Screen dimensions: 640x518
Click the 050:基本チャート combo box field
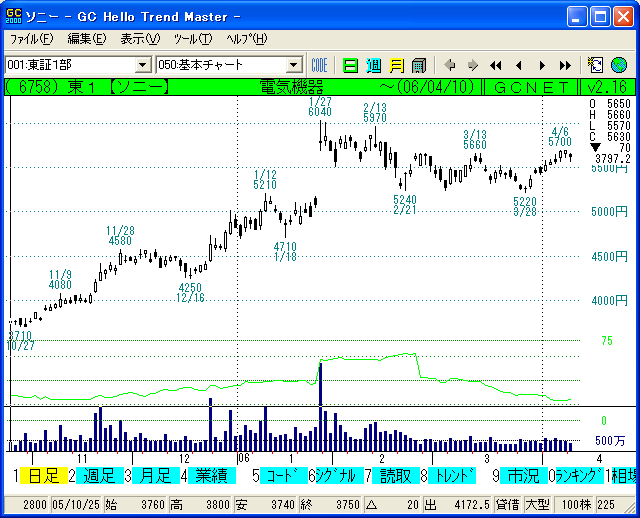229,65
